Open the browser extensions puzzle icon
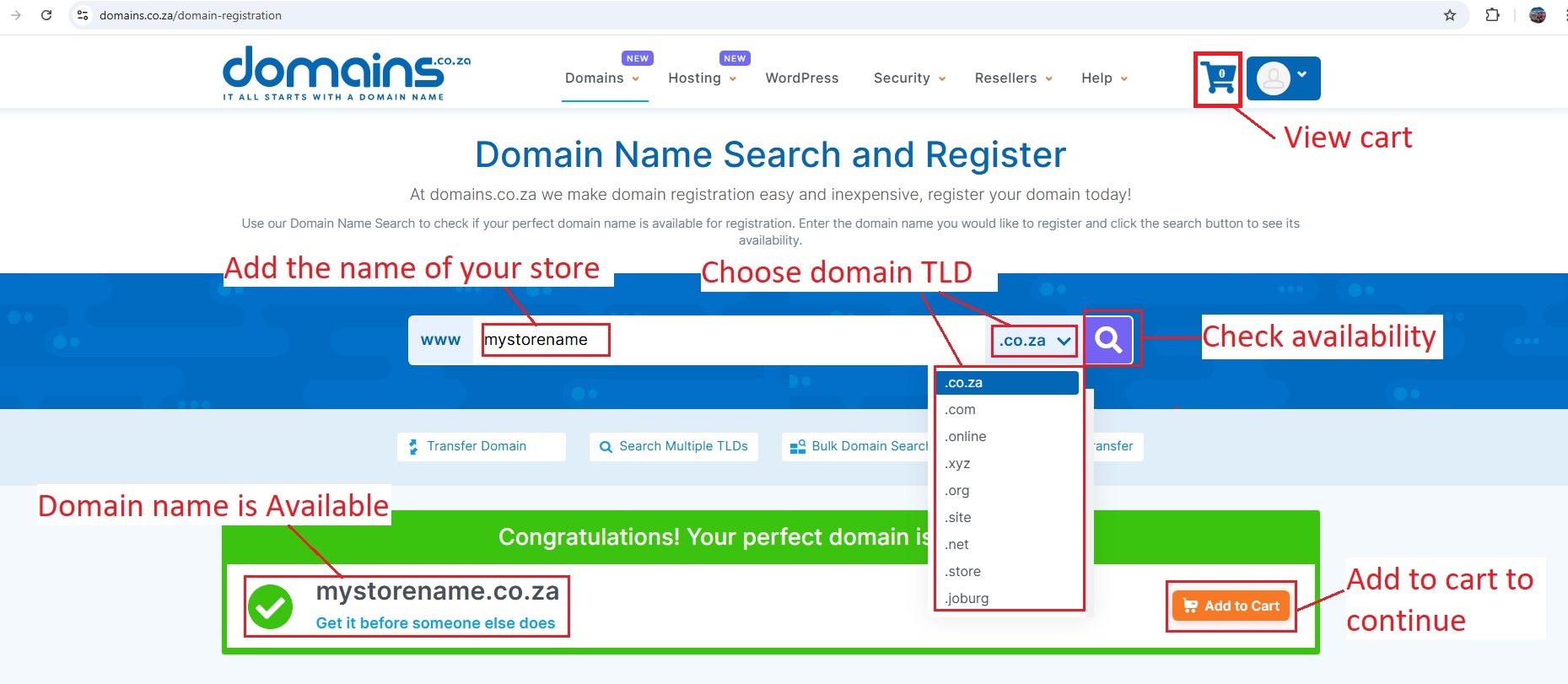 (x=1492, y=15)
